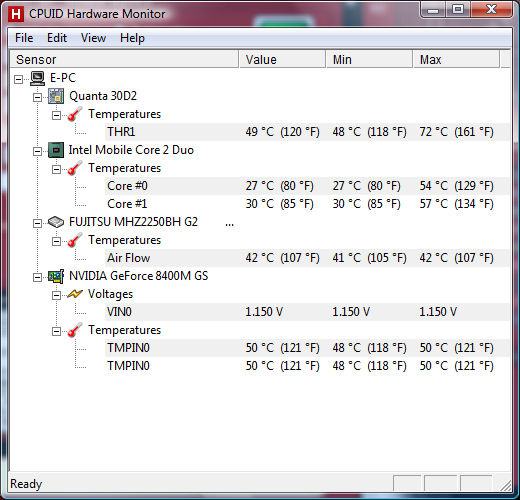Image resolution: width=520 pixels, height=500 pixels.
Task: Select the VIN0 voltage row
Action: [x=307, y=312]
